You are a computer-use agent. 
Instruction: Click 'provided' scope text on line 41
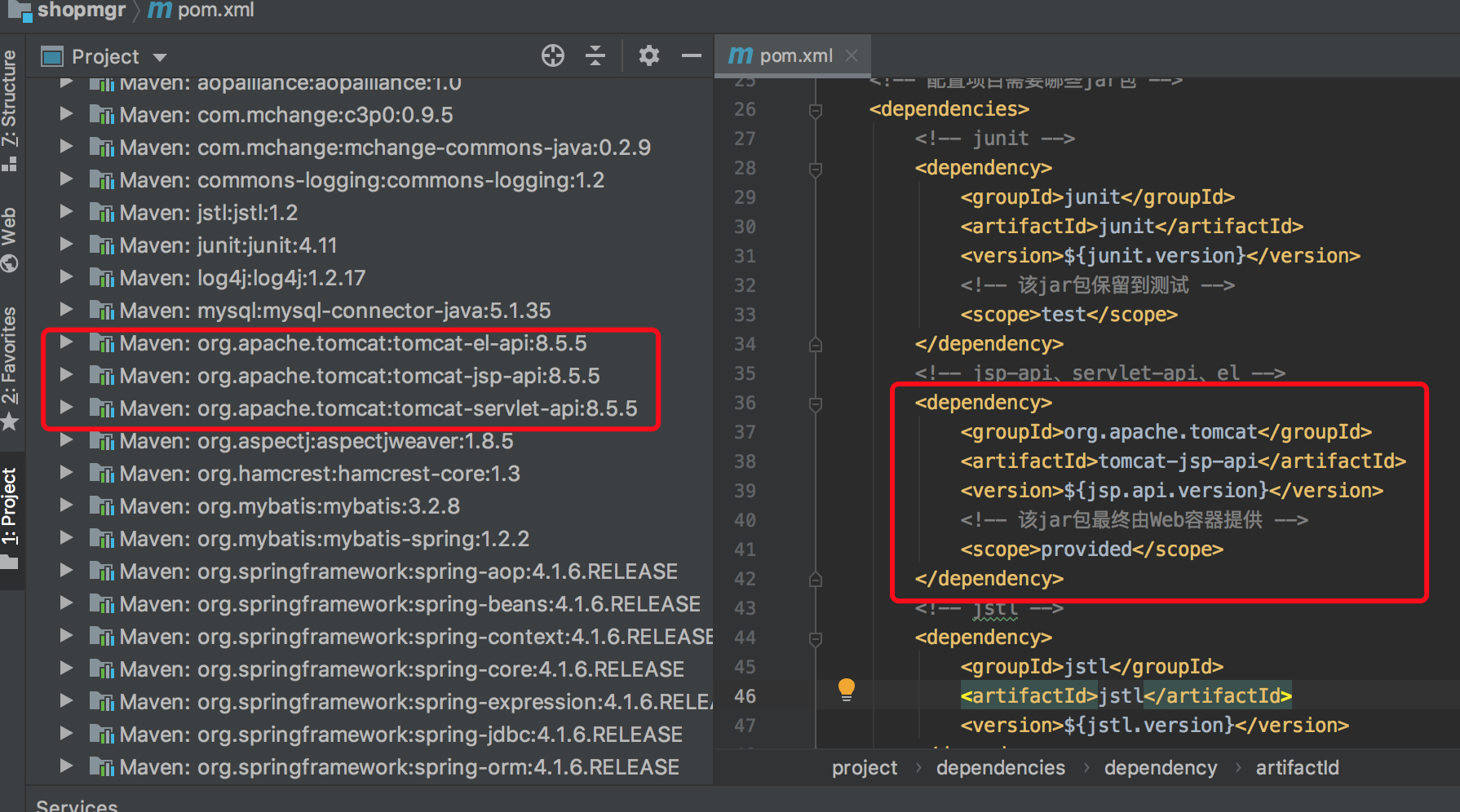(1086, 549)
